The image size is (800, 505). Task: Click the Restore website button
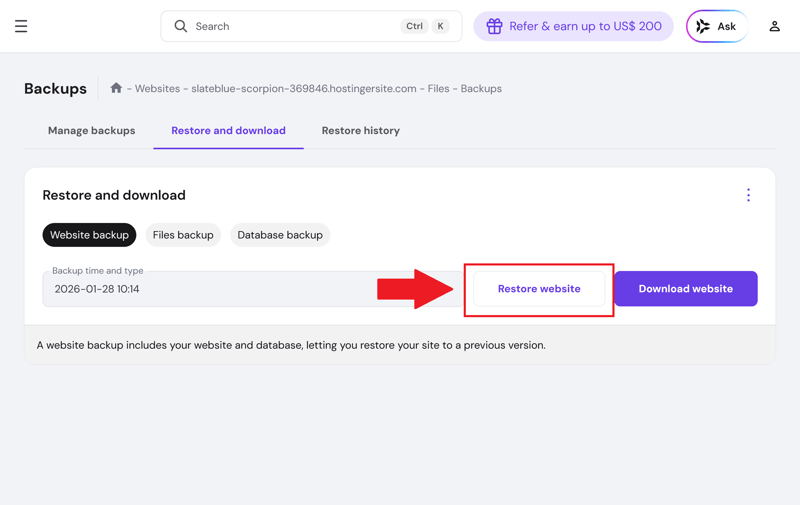[539, 289]
